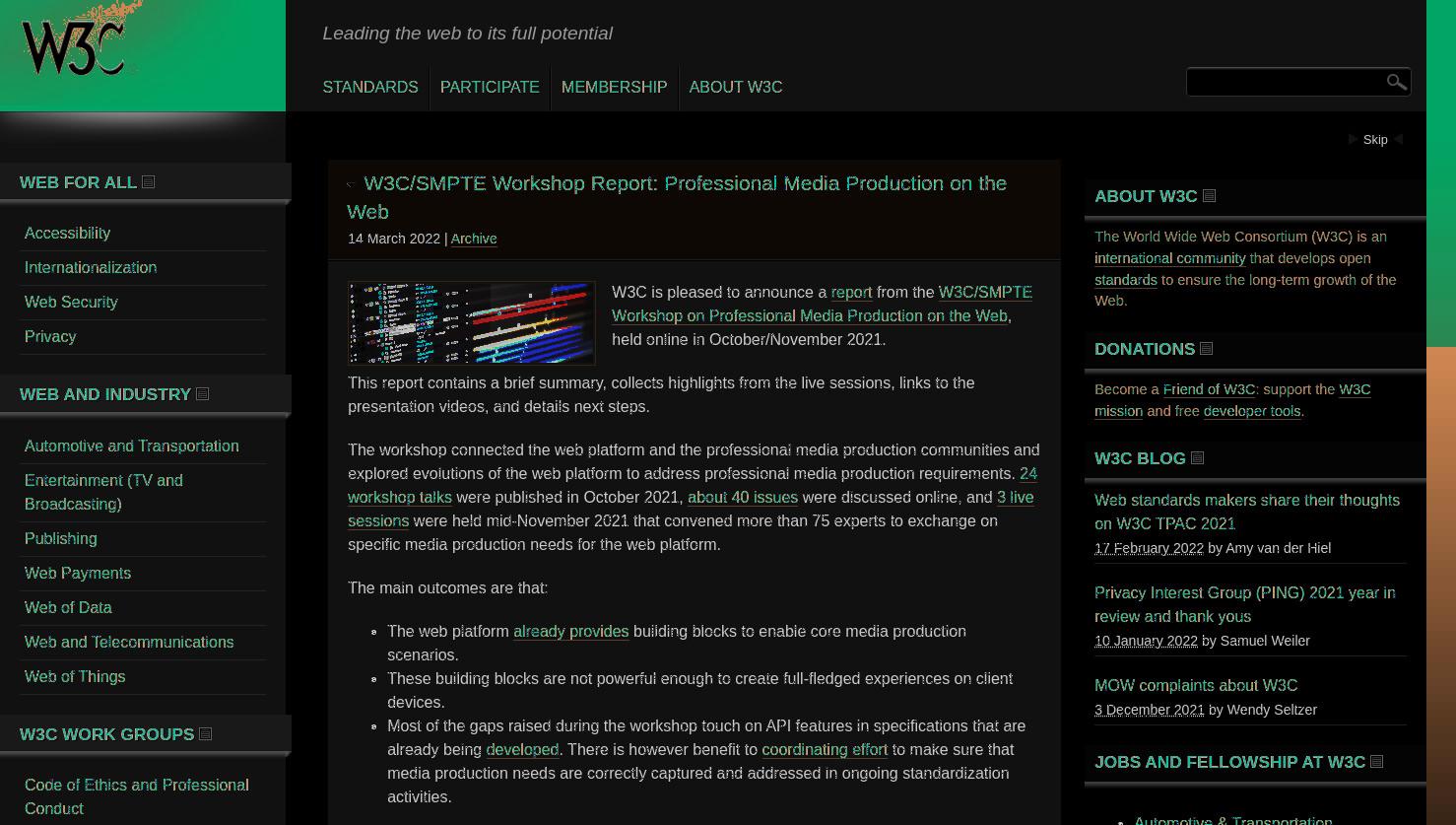This screenshot has height=825, width=1456.
Task: Open the Web of Data link
Action: [x=68, y=608]
